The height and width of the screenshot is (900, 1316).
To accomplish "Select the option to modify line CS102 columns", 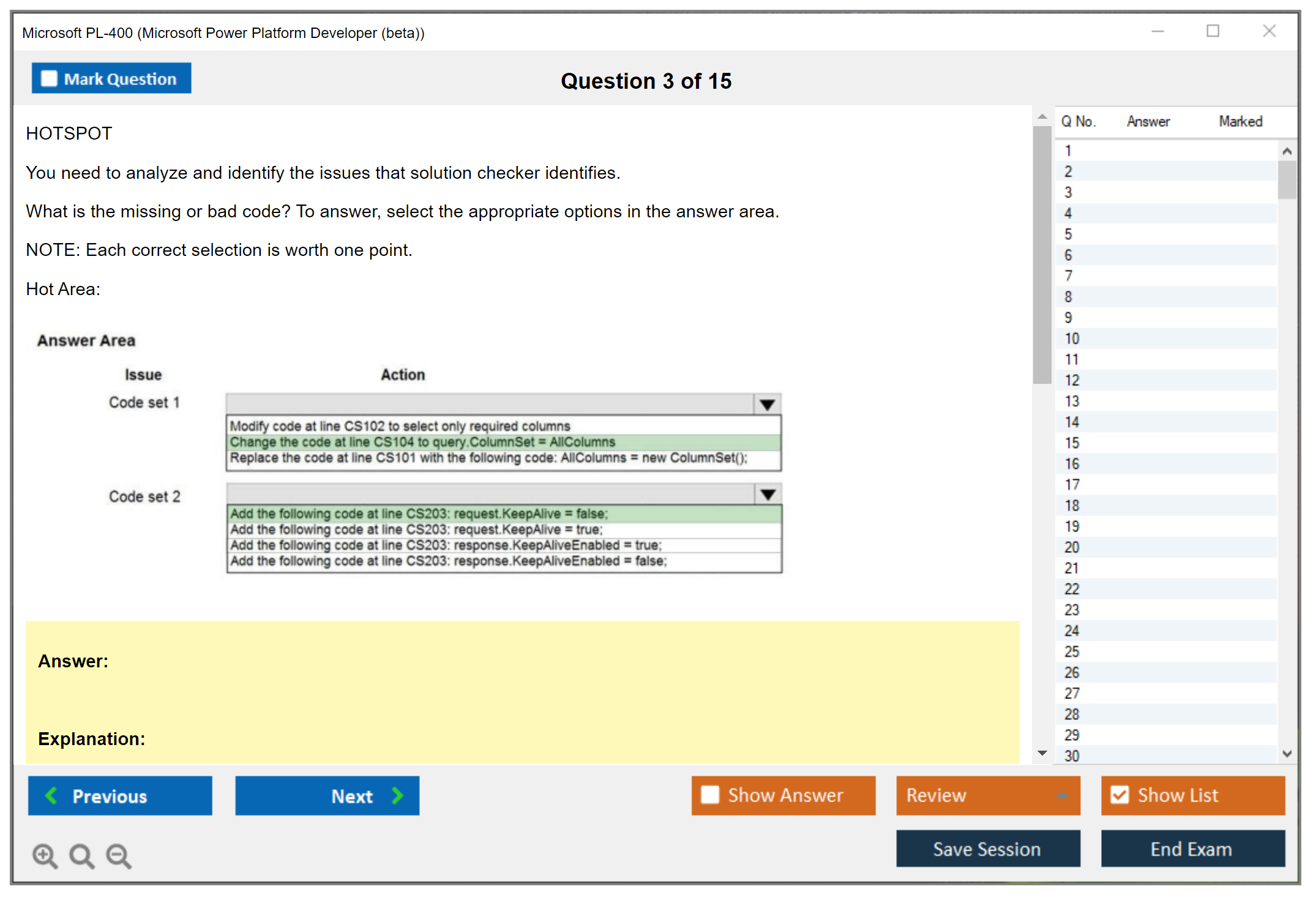I will coord(400,426).
